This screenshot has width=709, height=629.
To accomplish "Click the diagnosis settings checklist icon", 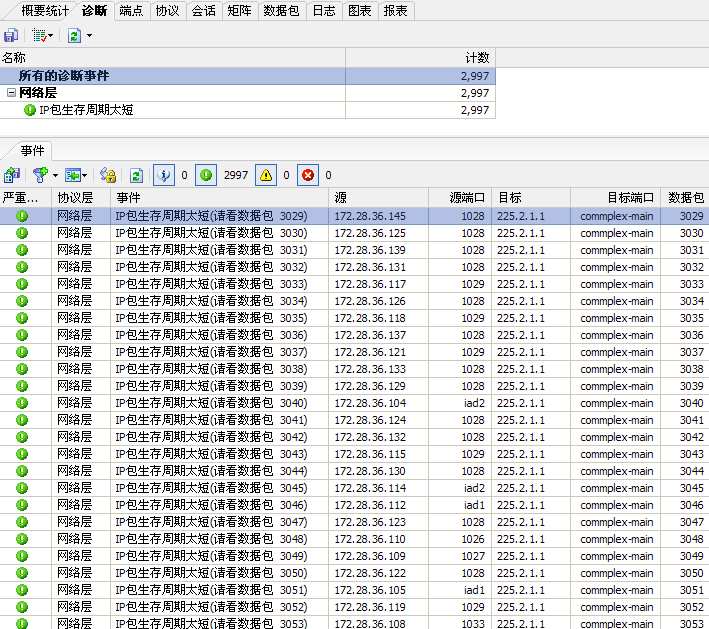I will tap(39, 35).
